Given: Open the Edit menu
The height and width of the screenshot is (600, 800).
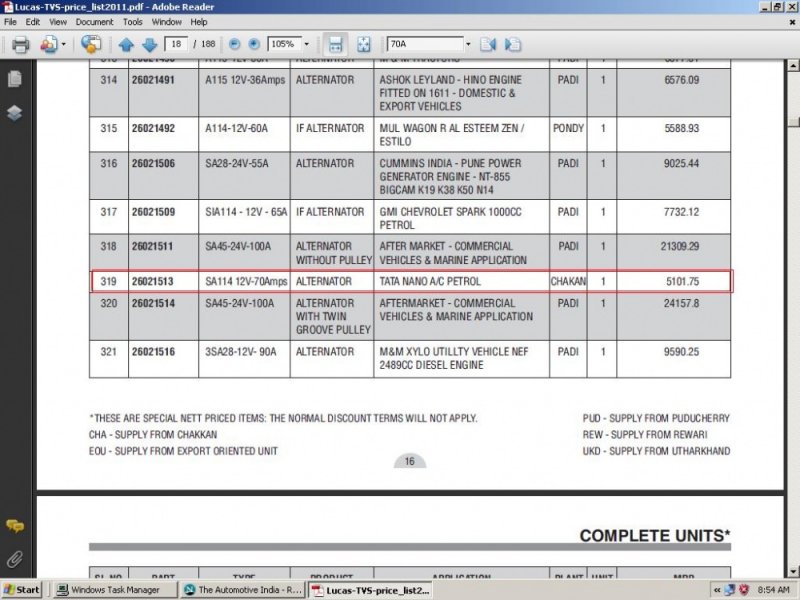Looking at the screenshot, I should point(33,22).
